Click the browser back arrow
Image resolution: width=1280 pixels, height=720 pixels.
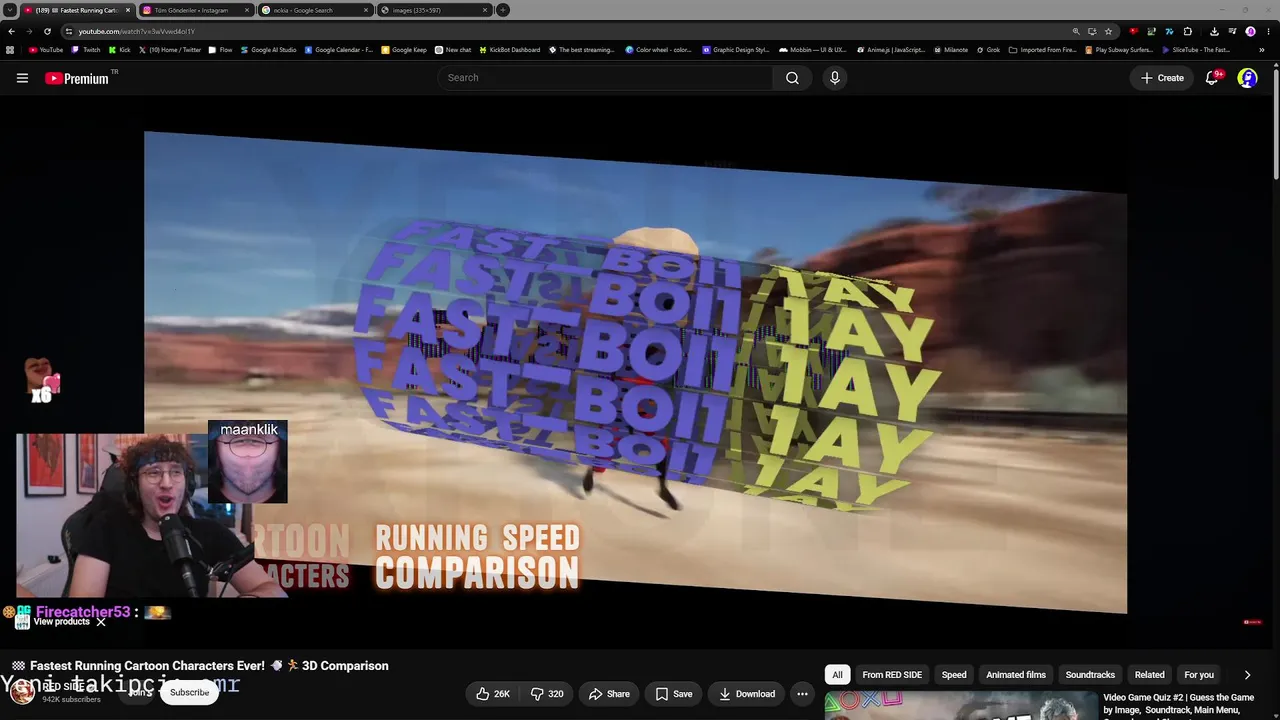11,31
